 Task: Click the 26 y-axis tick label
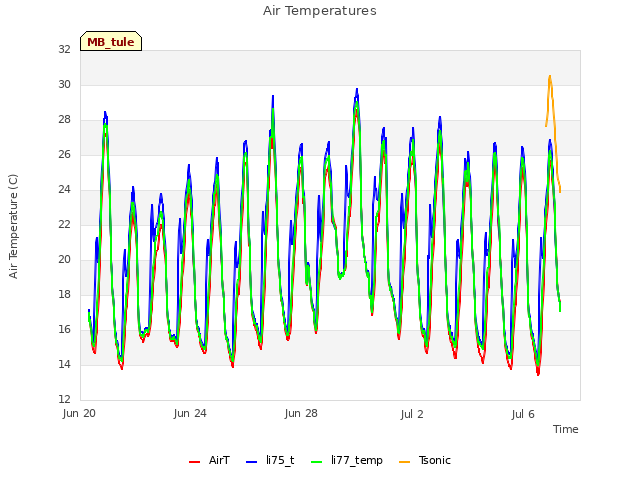tap(64, 154)
